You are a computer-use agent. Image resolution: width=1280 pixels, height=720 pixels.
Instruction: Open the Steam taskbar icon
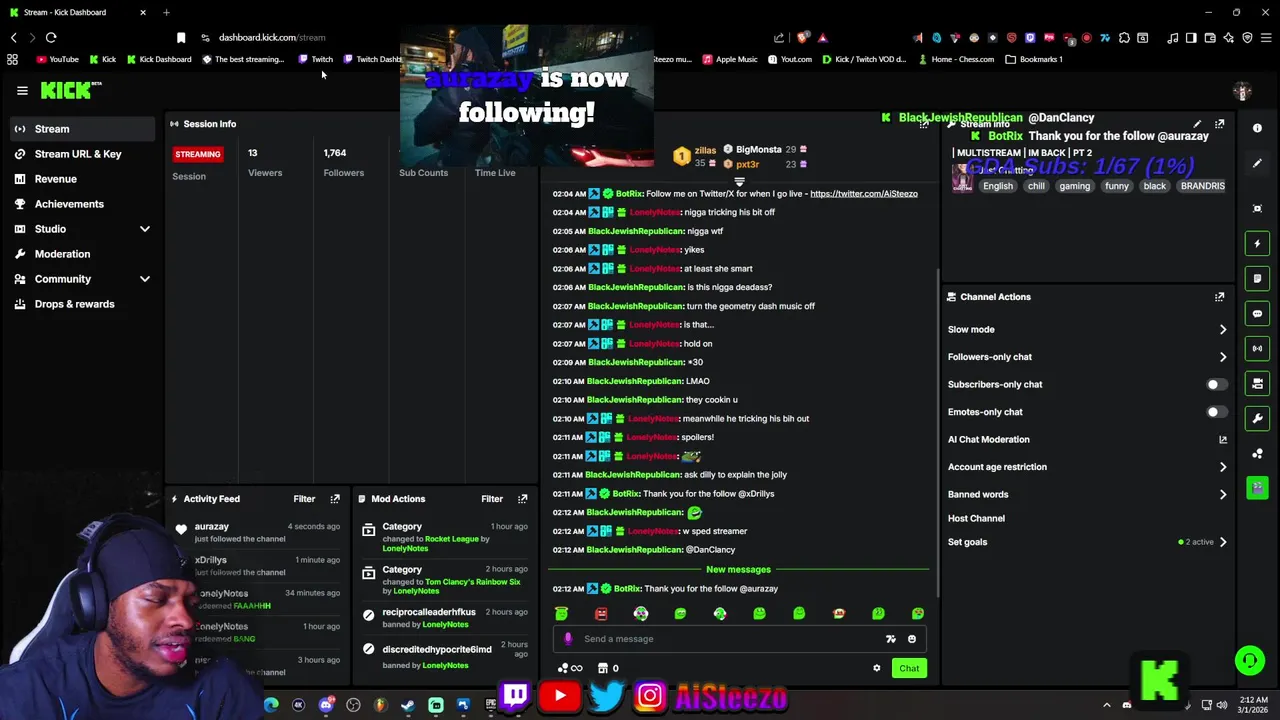(x=408, y=705)
